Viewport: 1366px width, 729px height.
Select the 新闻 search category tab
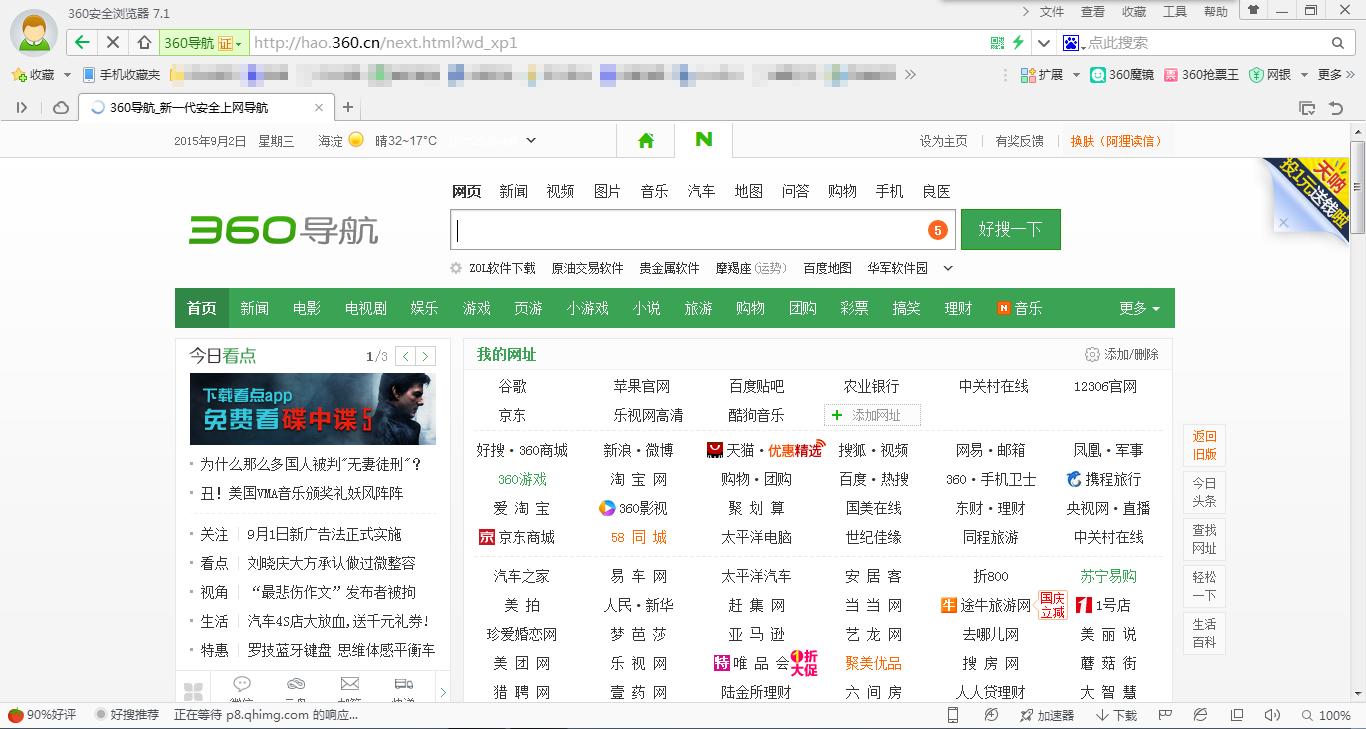click(x=513, y=191)
